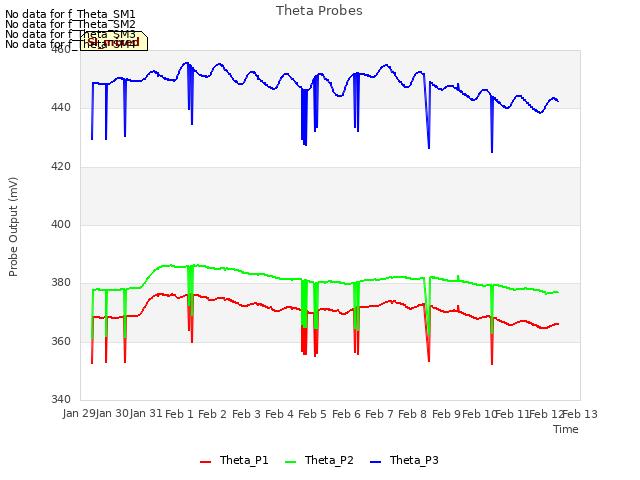Click the 'Time' axis title

click(x=566, y=429)
